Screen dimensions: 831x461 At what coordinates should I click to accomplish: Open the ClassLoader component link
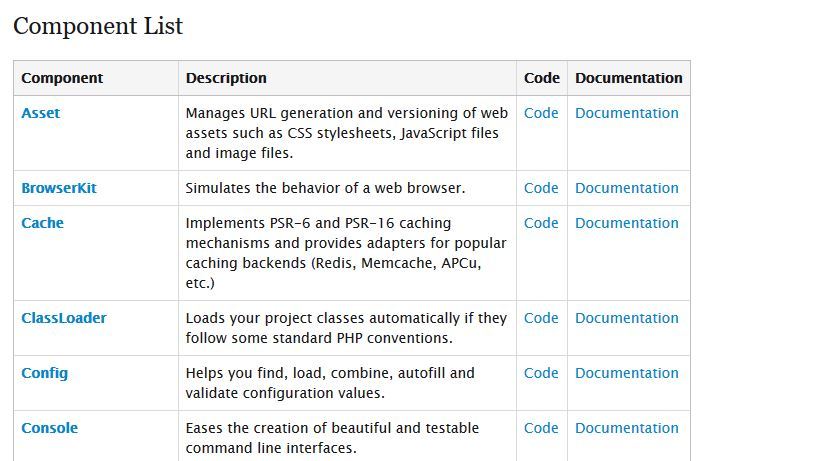(x=64, y=318)
